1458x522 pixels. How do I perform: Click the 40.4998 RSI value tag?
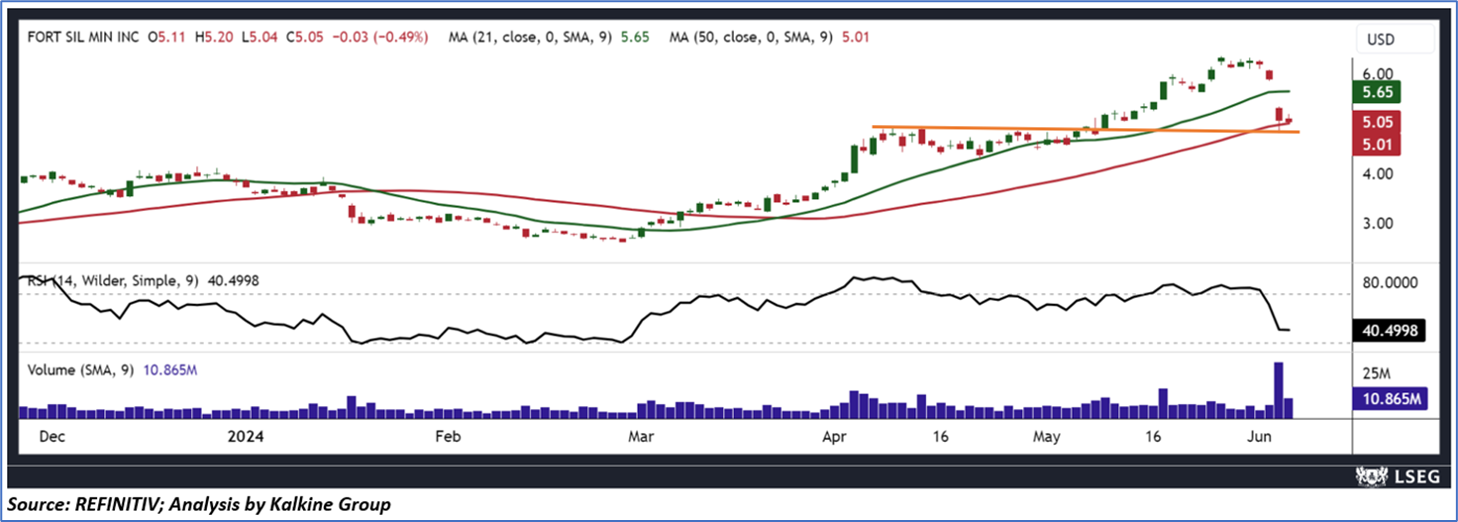[x=1387, y=330]
